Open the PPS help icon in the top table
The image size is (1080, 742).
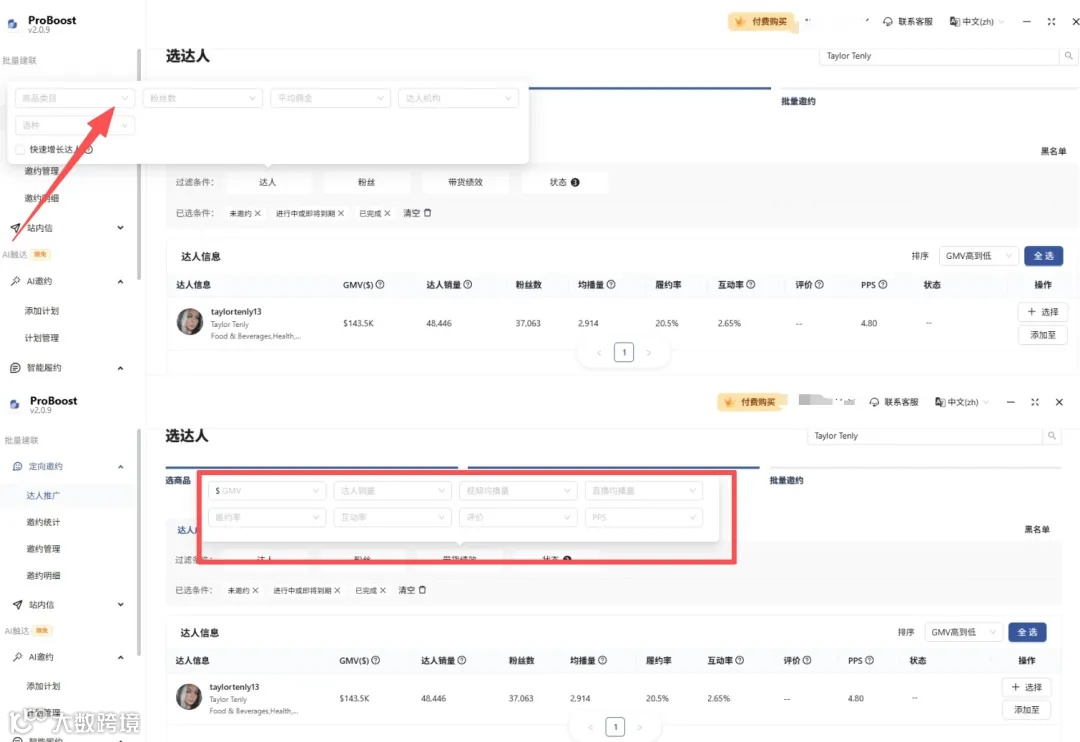click(883, 285)
